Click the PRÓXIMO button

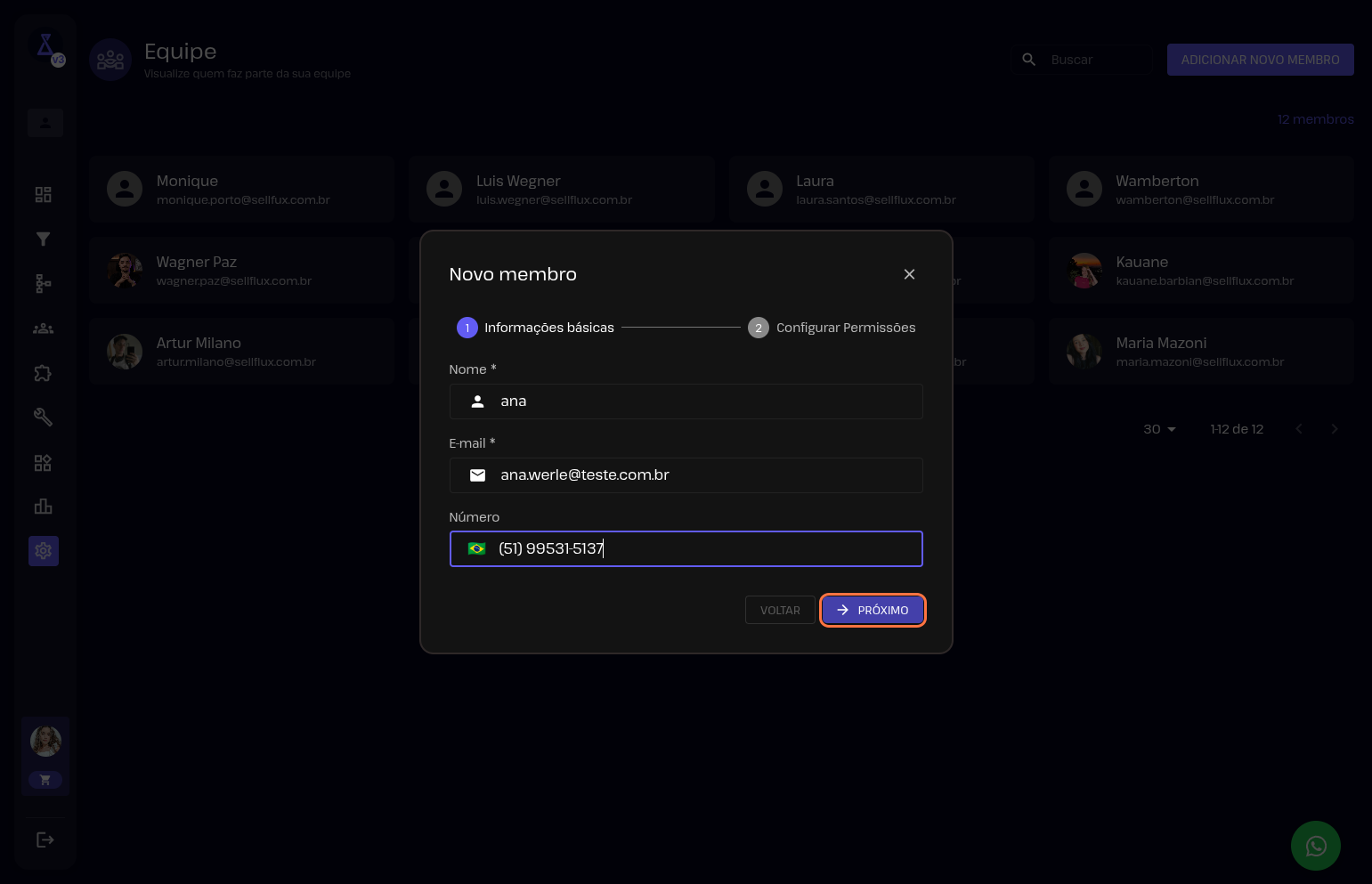click(x=873, y=610)
